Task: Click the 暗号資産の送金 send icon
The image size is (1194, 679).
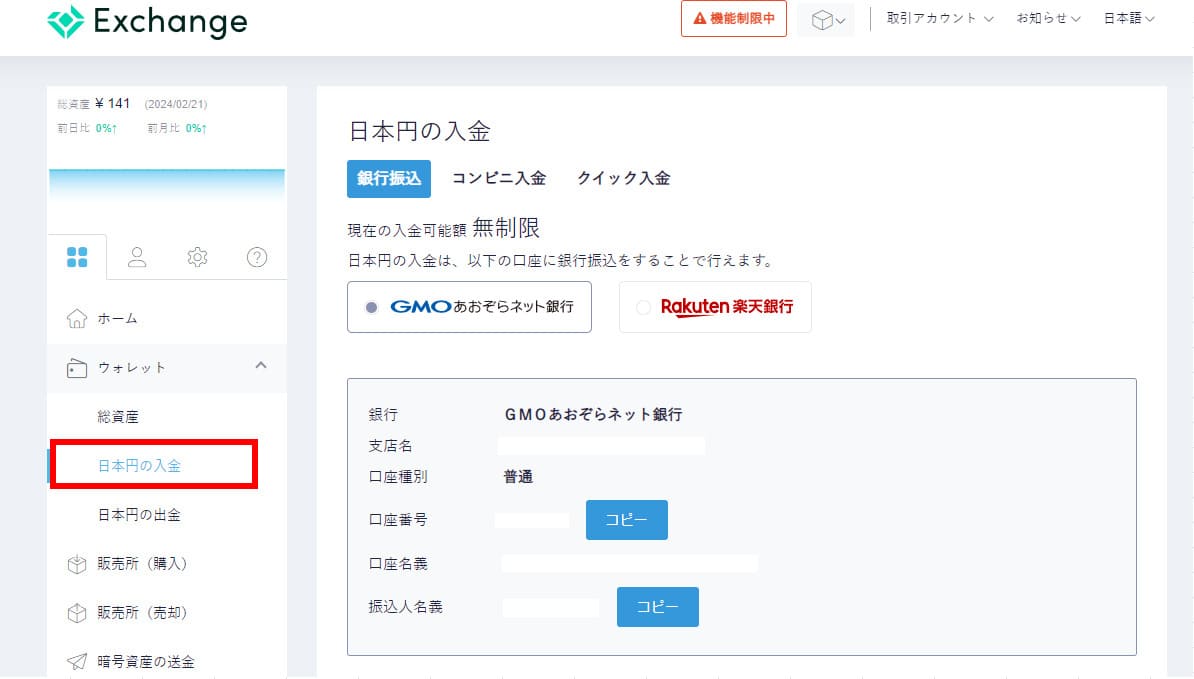Action: pos(77,661)
